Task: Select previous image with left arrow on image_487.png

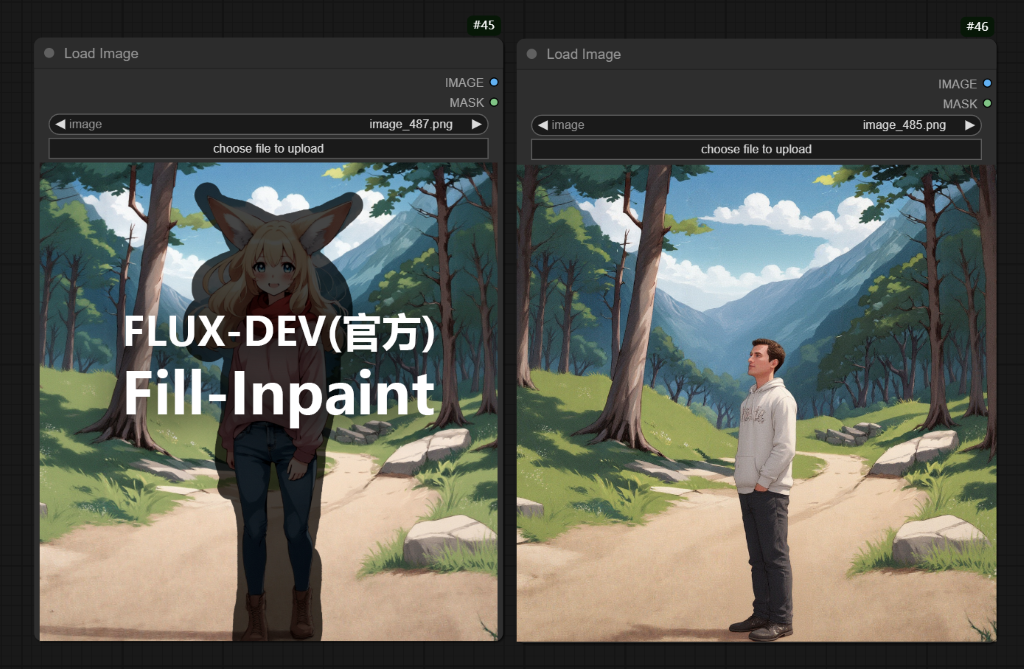Action: (60, 123)
